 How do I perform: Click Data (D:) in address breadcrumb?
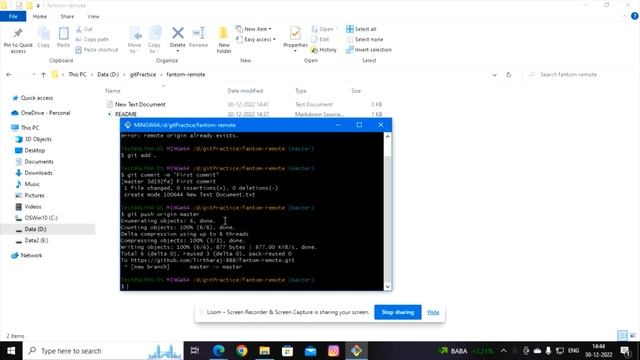click(108, 75)
